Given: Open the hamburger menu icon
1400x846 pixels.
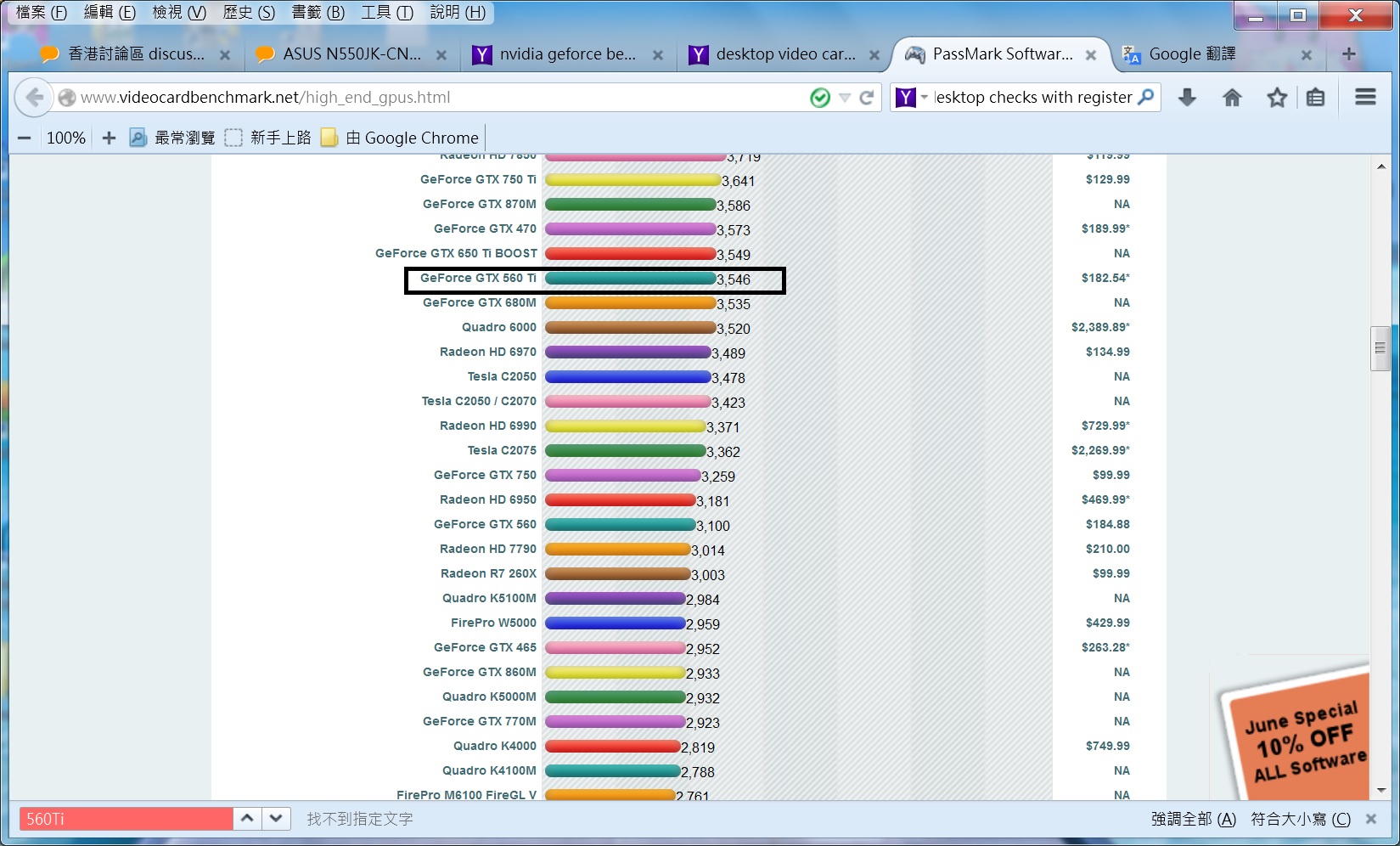Looking at the screenshot, I should [x=1365, y=97].
